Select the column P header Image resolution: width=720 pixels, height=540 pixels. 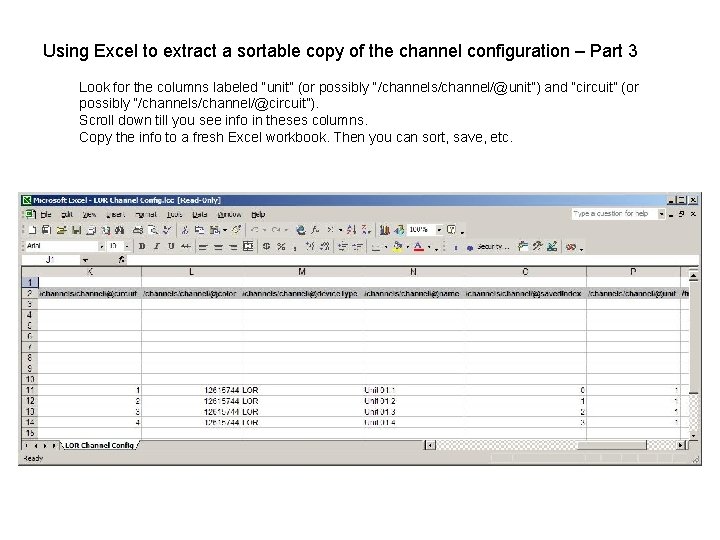pyautogui.click(x=633, y=272)
